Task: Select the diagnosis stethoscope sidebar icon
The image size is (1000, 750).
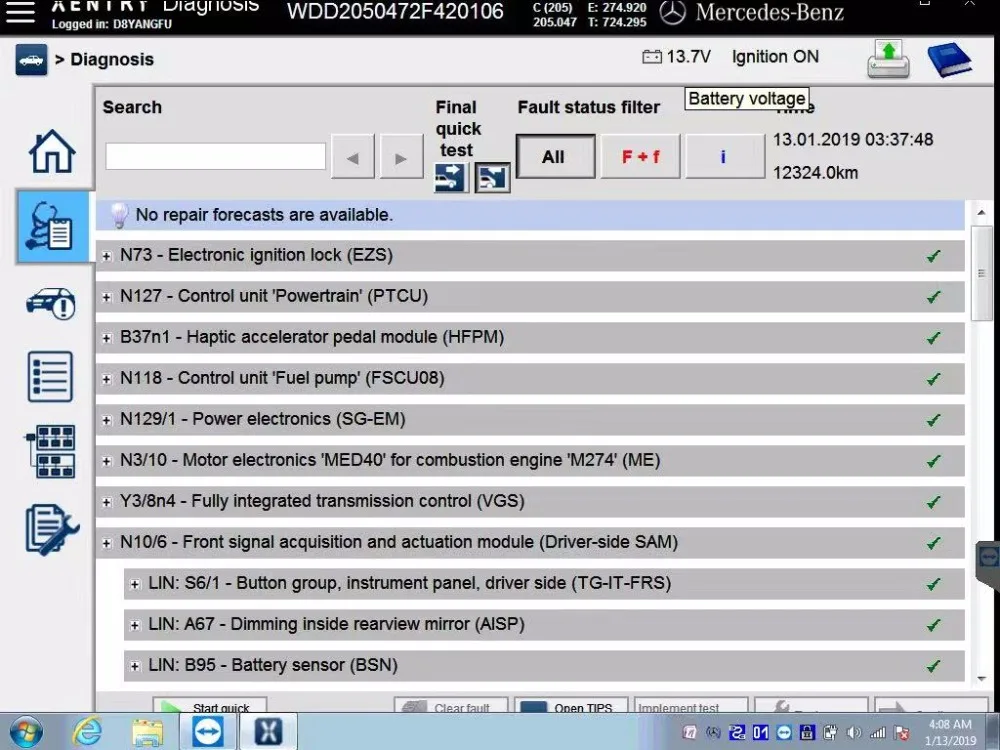Action: (52, 226)
